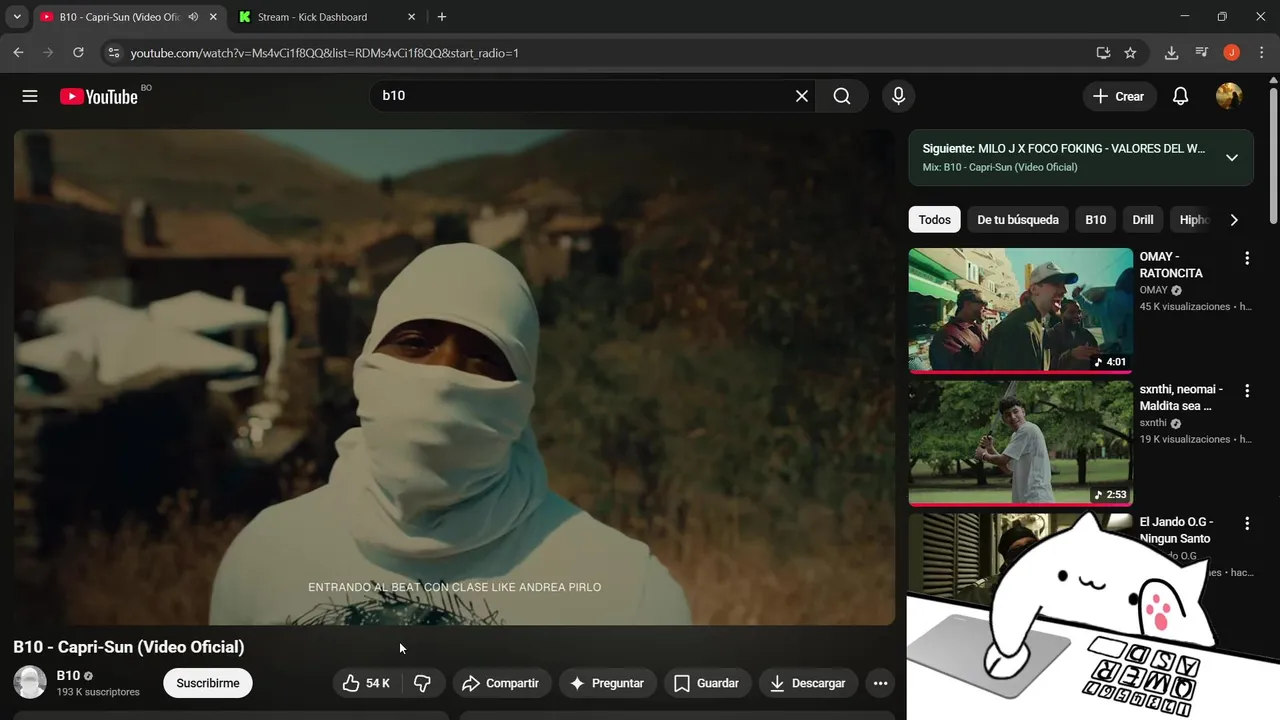Mute tab via speaker icon on YouTube tab
Viewport: 1280px width, 720px height.
193,17
